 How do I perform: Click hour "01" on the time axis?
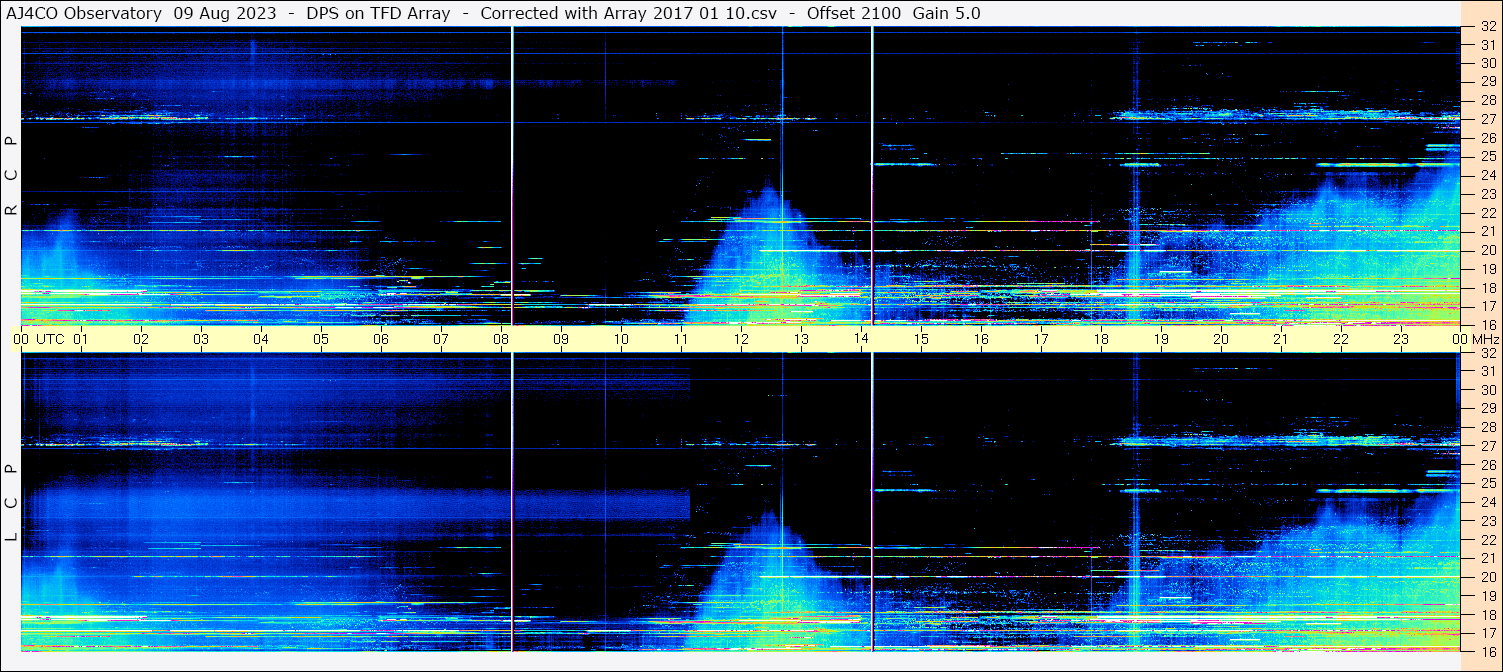tap(81, 339)
